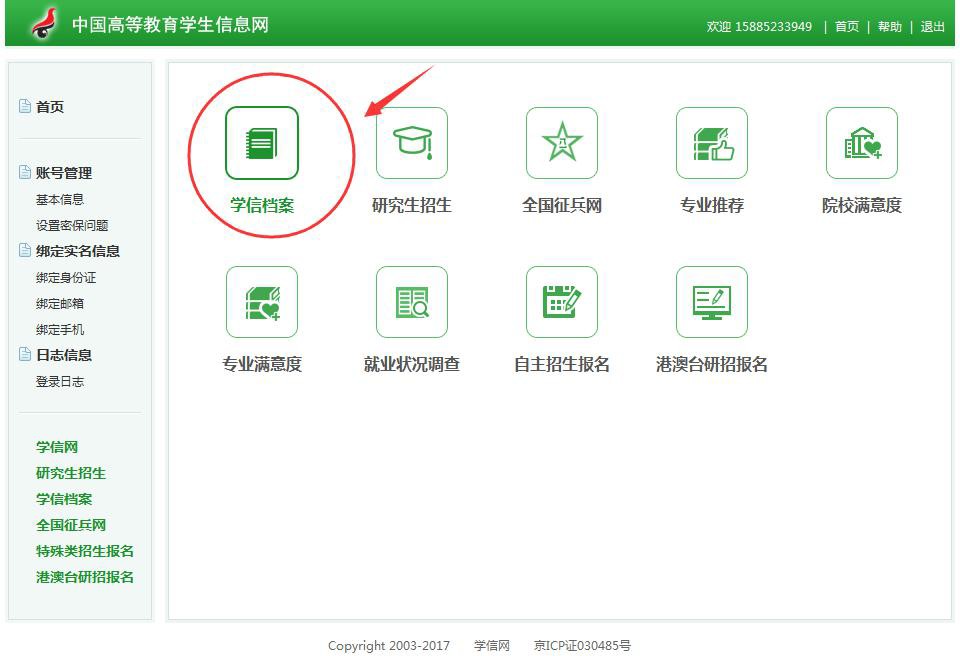The image size is (960, 656).
Task: Click the 研究生招生 graduation cap icon
Action: (411, 143)
